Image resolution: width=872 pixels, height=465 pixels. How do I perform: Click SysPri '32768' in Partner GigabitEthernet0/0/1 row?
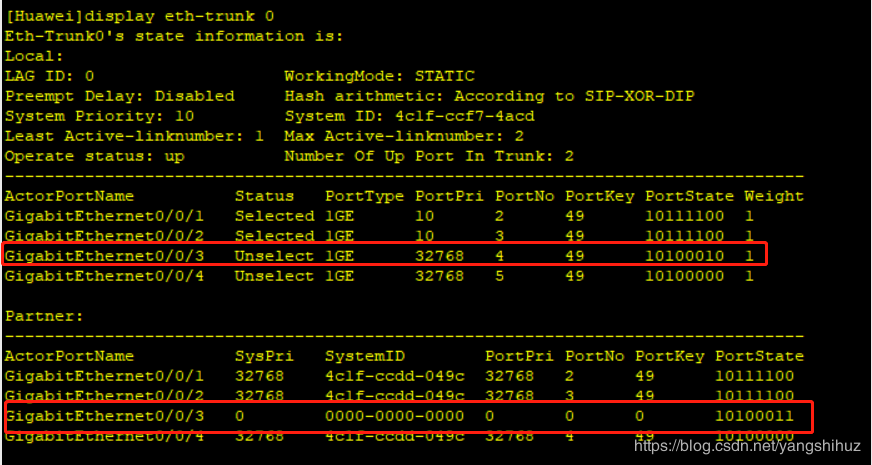pyautogui.click(x=259, y=377)
